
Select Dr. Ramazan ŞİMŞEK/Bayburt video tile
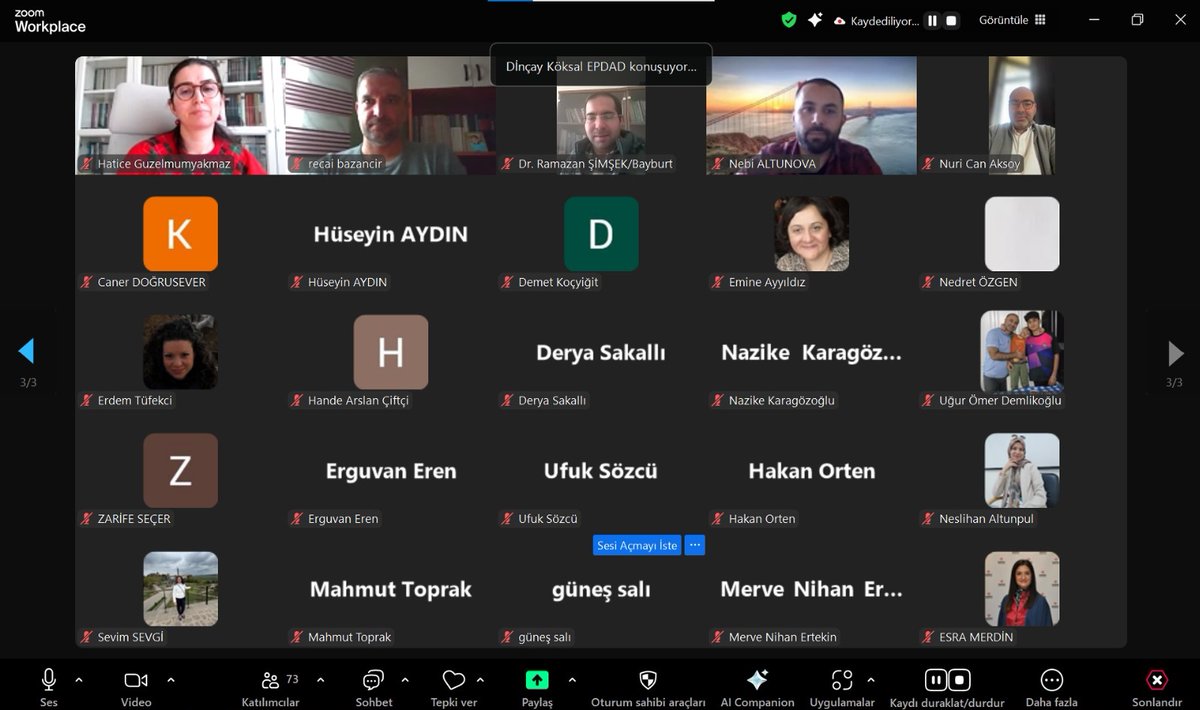tap(601, 115)
